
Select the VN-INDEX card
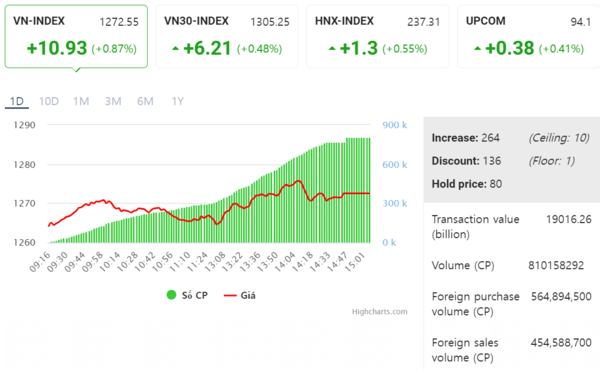pyautogui.click(x=76, y=36)
